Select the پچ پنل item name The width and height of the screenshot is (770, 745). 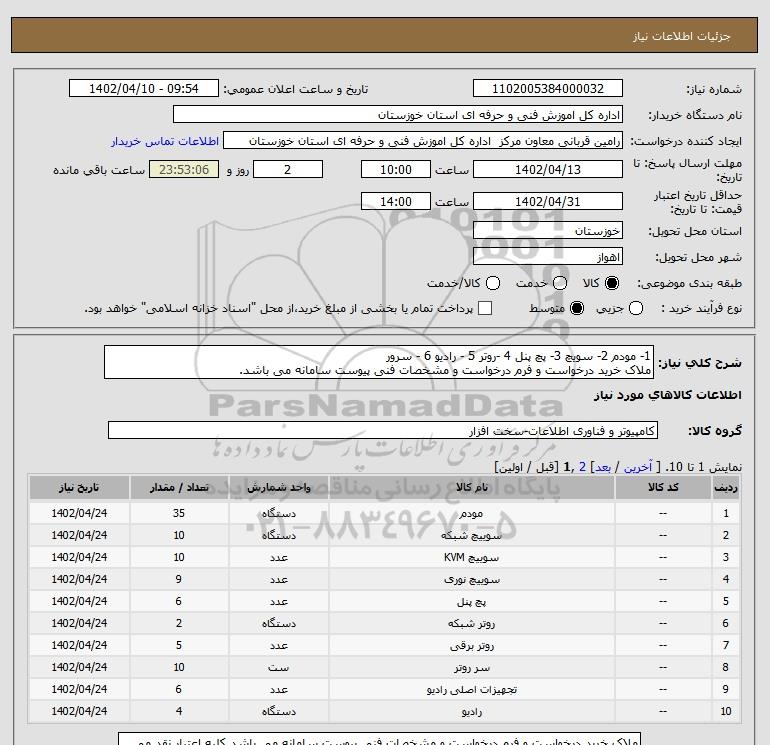[471, 602]
